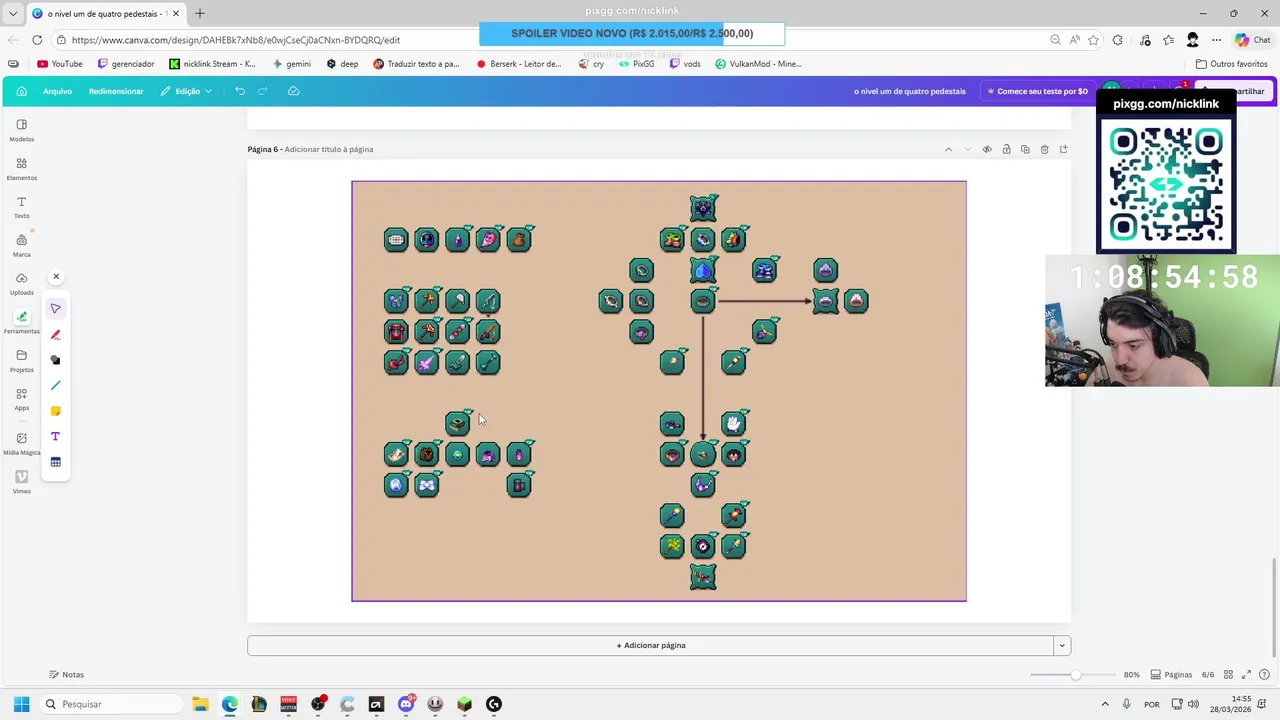Open the 'Outros favoritos' bookmarks folder

coord(1231,64)
